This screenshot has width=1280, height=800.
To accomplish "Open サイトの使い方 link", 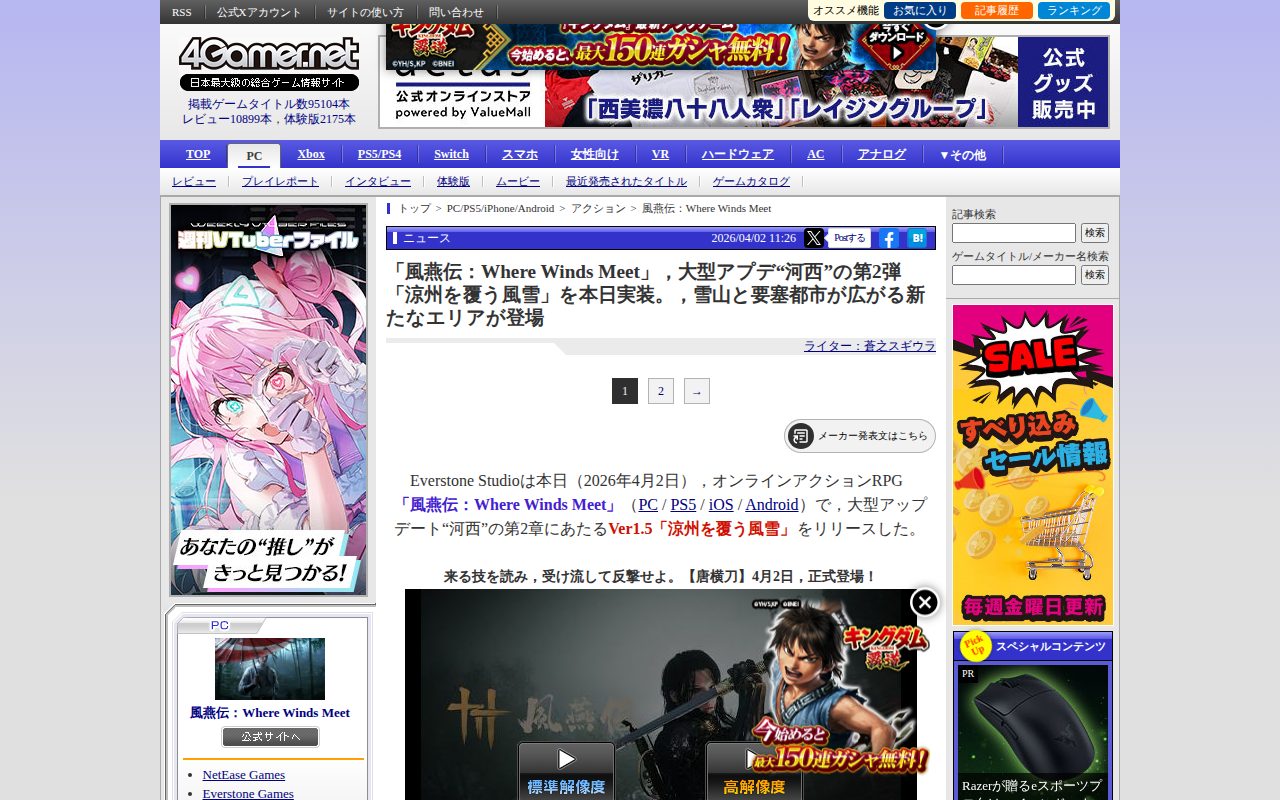I will pos(365,12).
